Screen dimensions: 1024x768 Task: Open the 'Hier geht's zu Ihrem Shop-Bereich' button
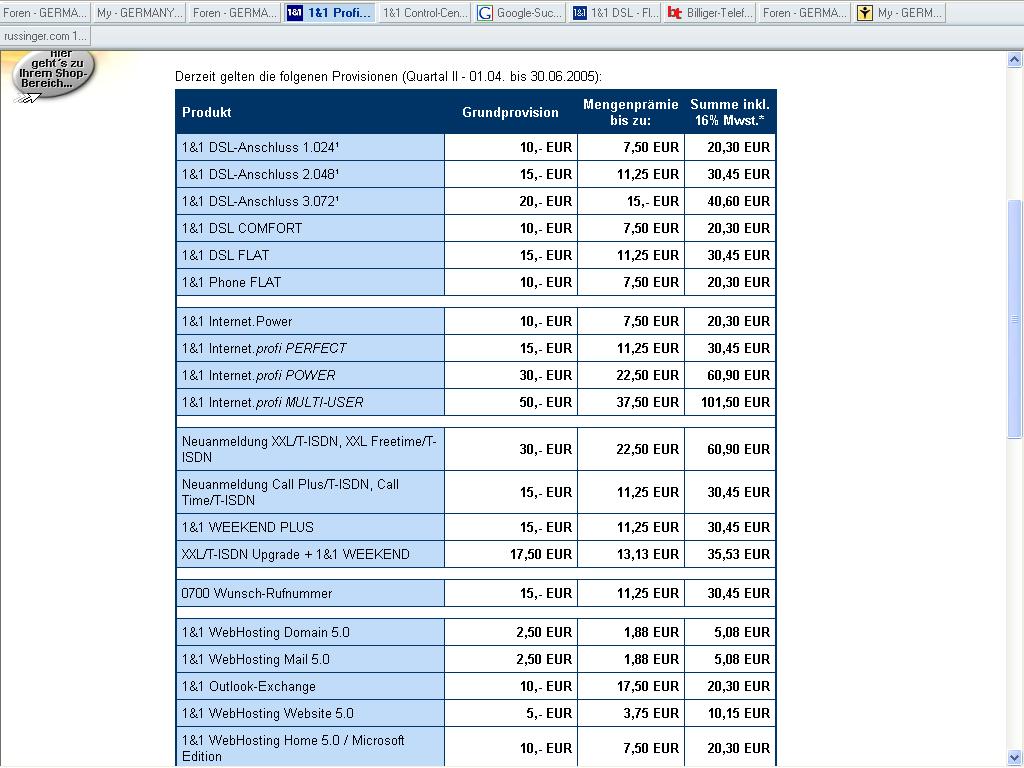pyautogui.click(x=53, y=74)
